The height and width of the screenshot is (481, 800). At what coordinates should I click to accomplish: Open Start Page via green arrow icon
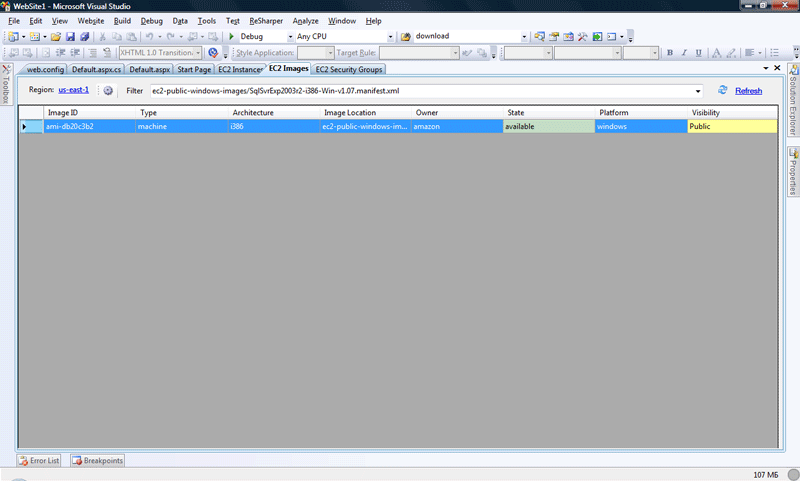pyautogui.click(x=597, y=37)
